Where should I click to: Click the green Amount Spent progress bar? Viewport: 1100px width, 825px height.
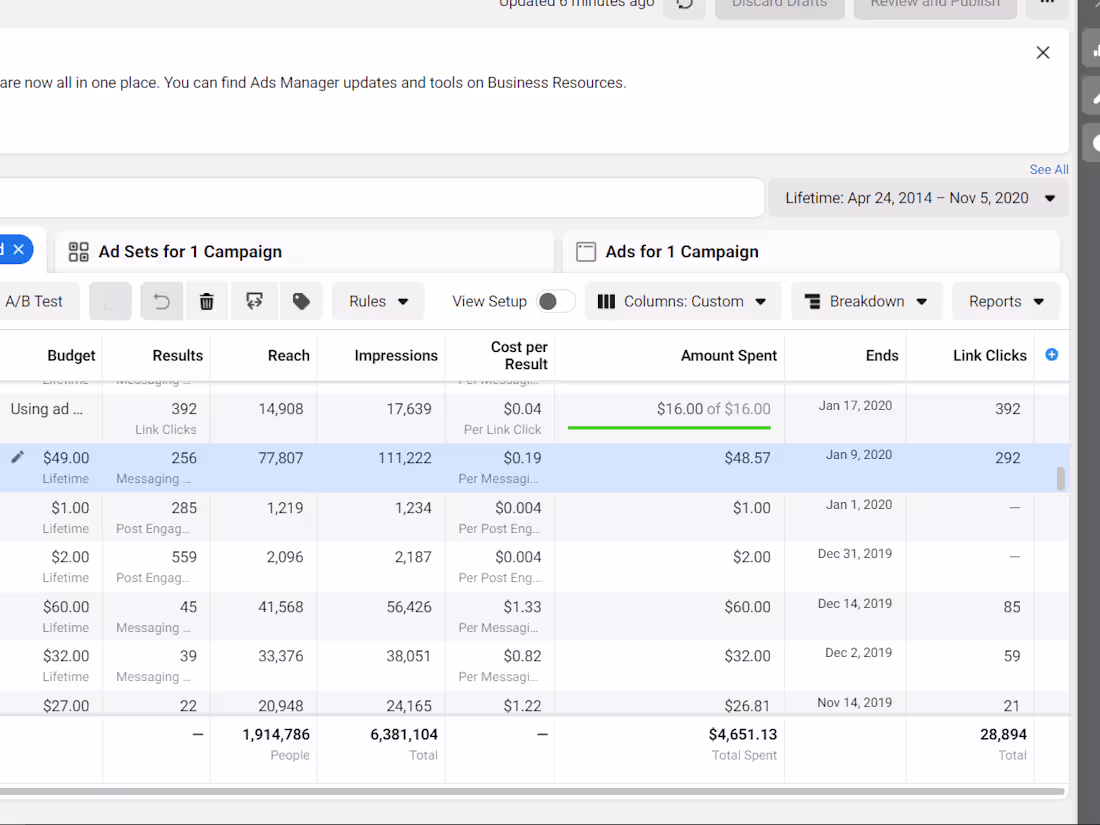pos(669,427)
